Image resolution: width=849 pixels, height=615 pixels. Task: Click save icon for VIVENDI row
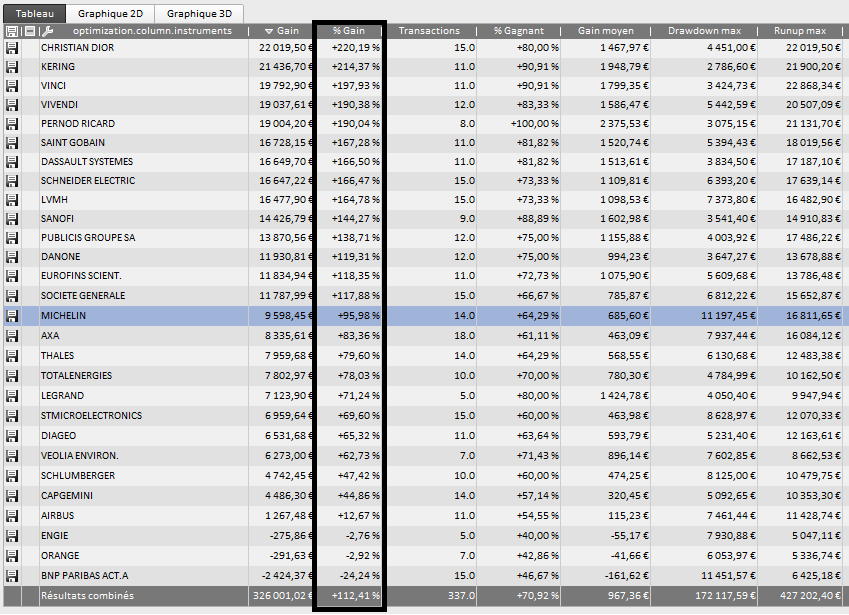(x=12, y=105)
